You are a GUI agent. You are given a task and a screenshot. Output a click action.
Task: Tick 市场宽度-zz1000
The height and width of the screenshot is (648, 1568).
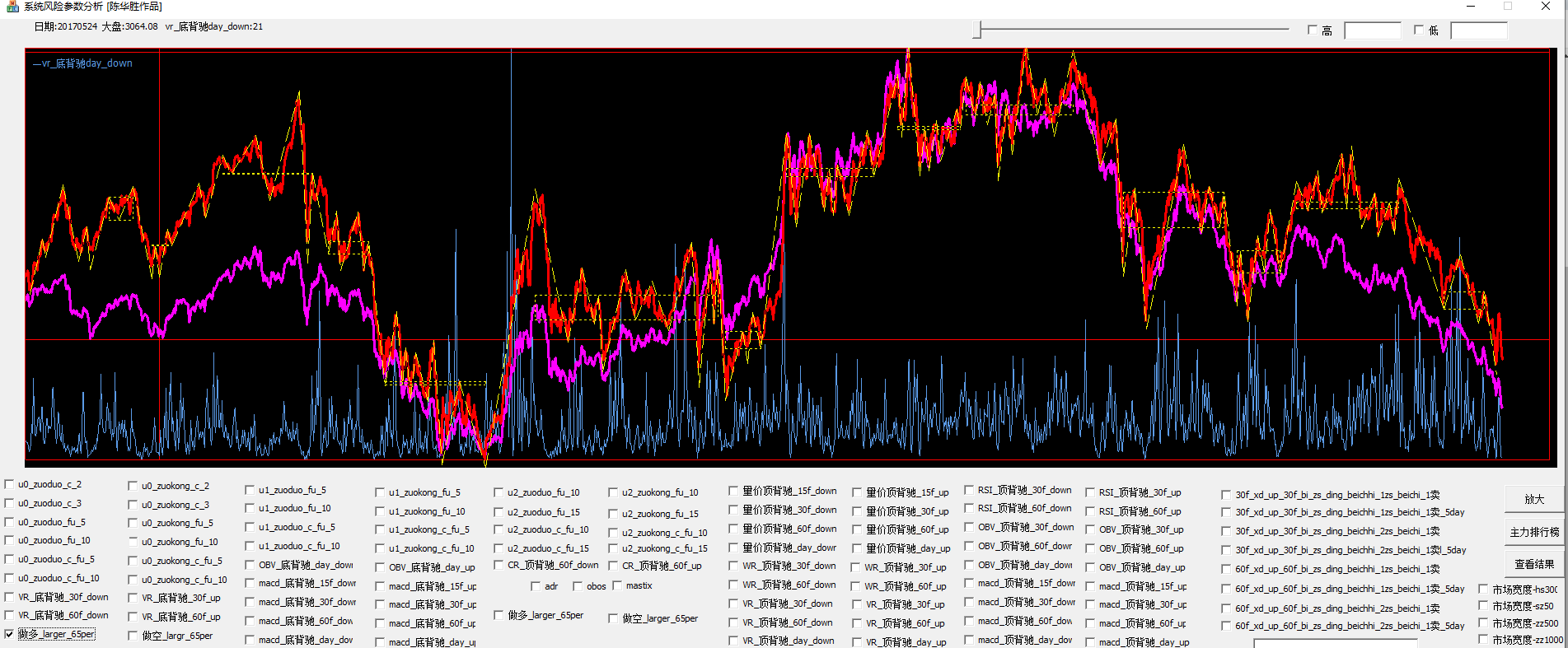[x=1483, y=640]
